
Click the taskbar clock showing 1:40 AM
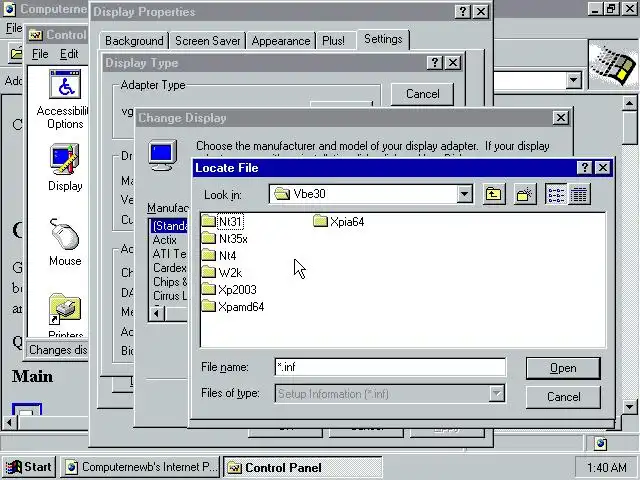click(x=607, y=467)
